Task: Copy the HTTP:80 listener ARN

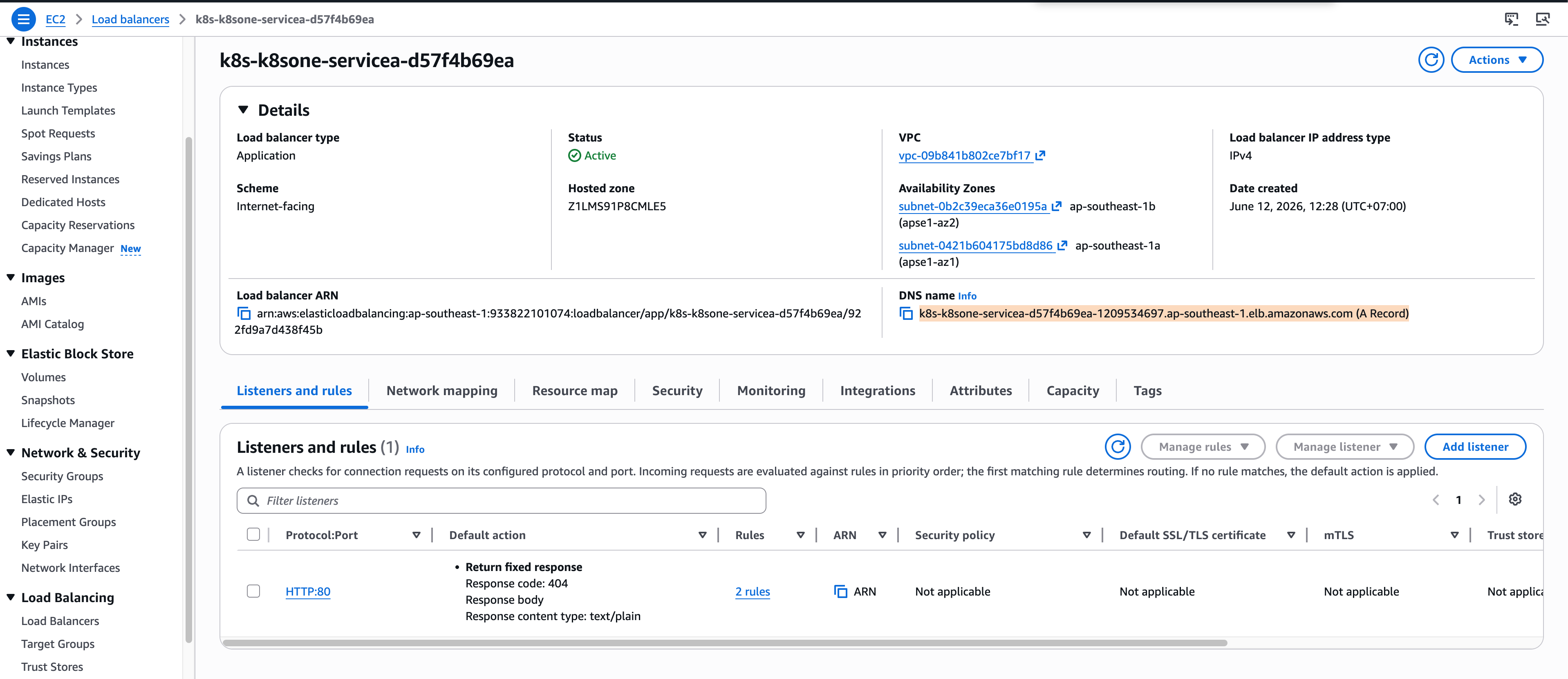Action: point(840,591)
